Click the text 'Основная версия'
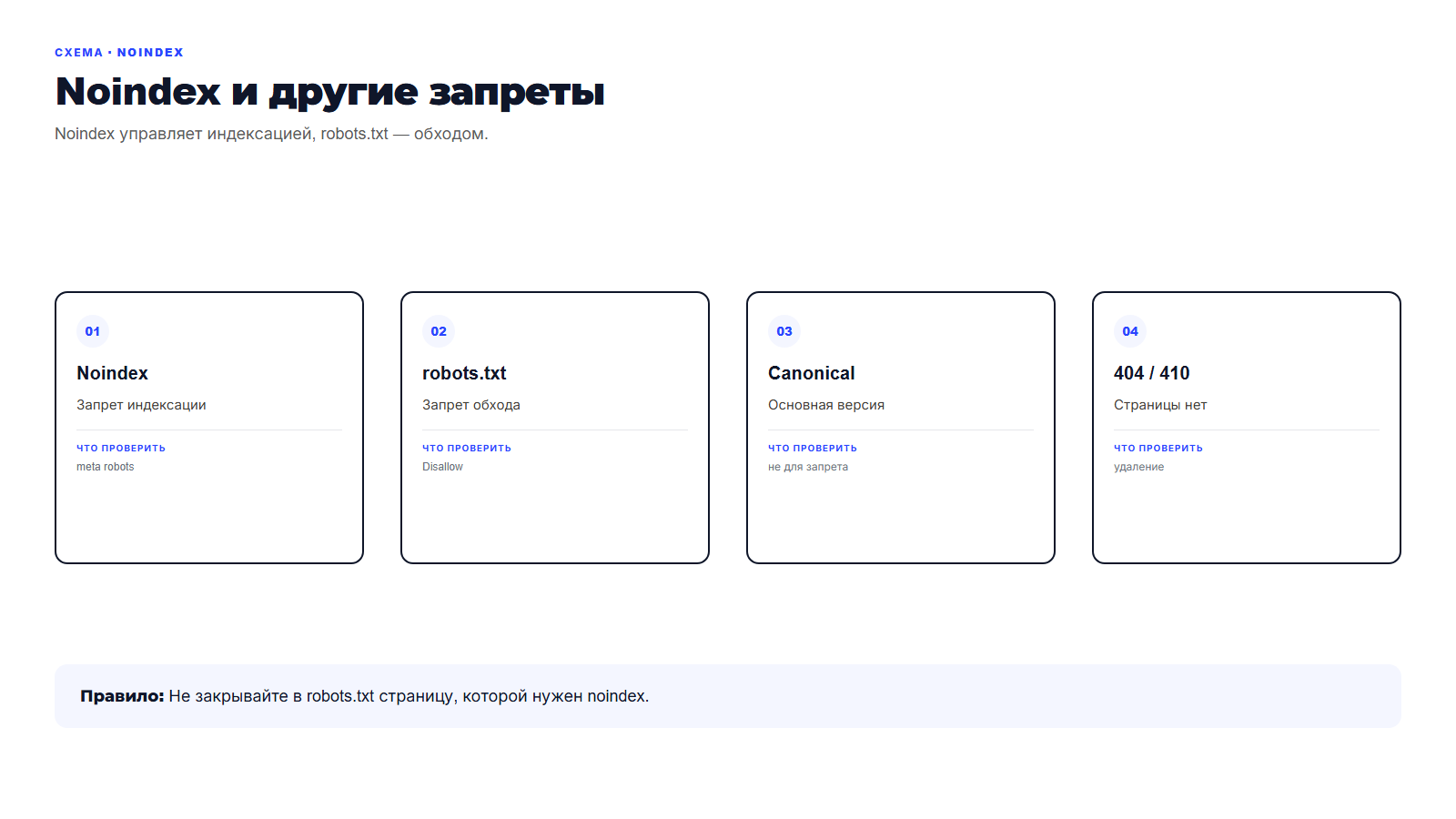This screenshot has height=819, width=1456. click(826, 405)
